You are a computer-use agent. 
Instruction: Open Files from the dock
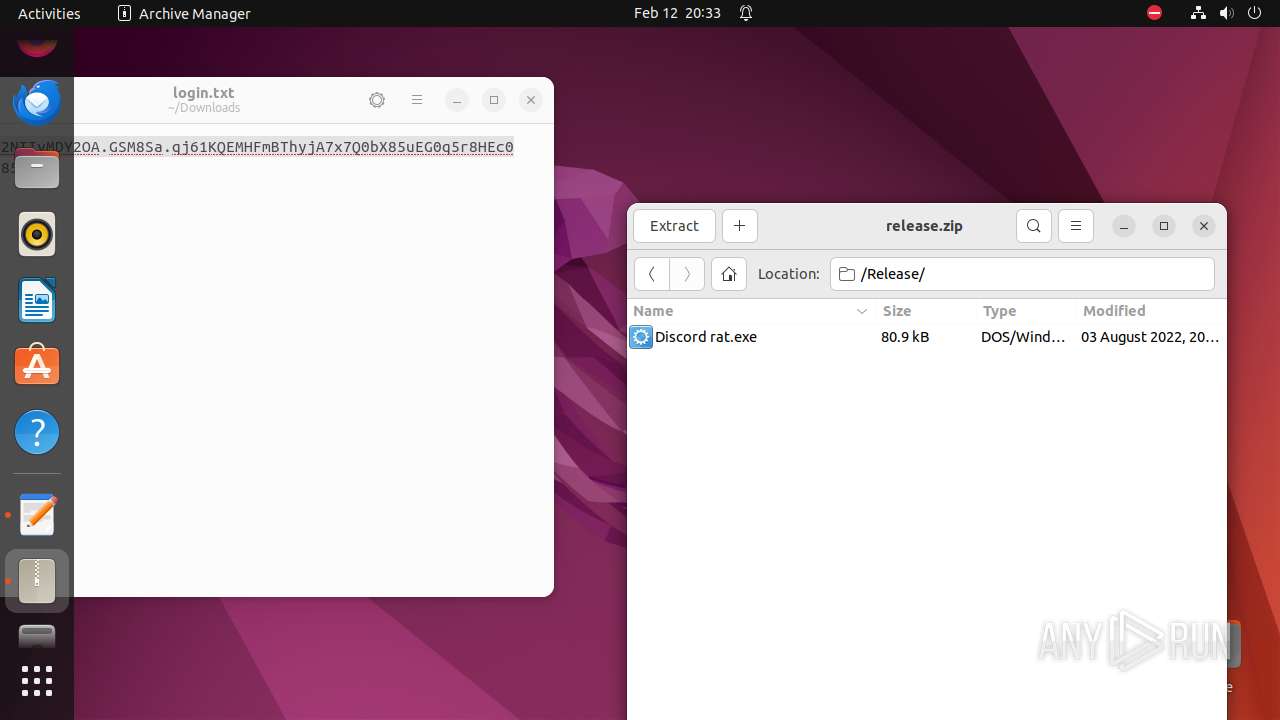click(x=37, y=168)
